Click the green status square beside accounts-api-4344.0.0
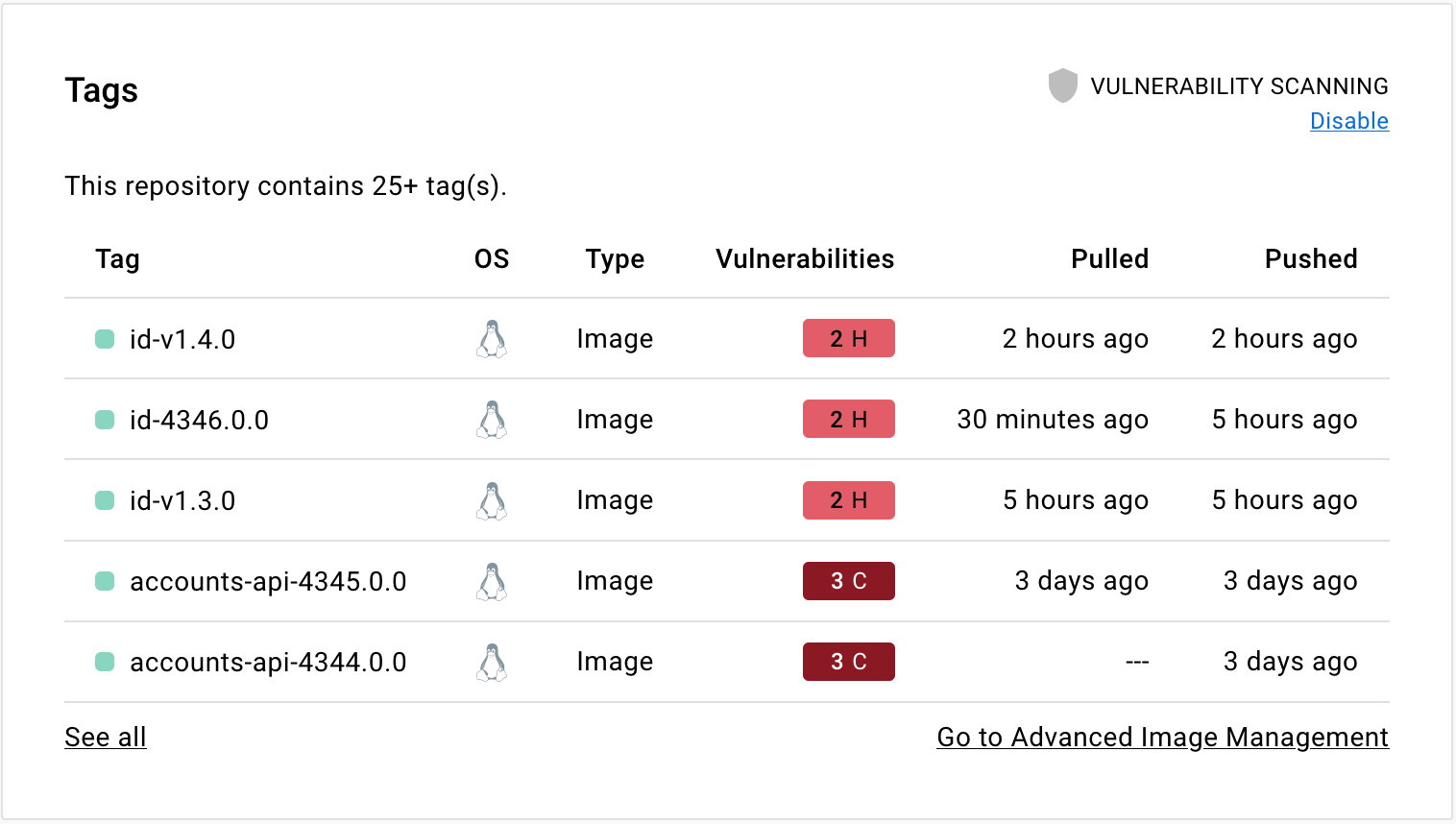Screen dimensions: 1456x824 point(104,662)
